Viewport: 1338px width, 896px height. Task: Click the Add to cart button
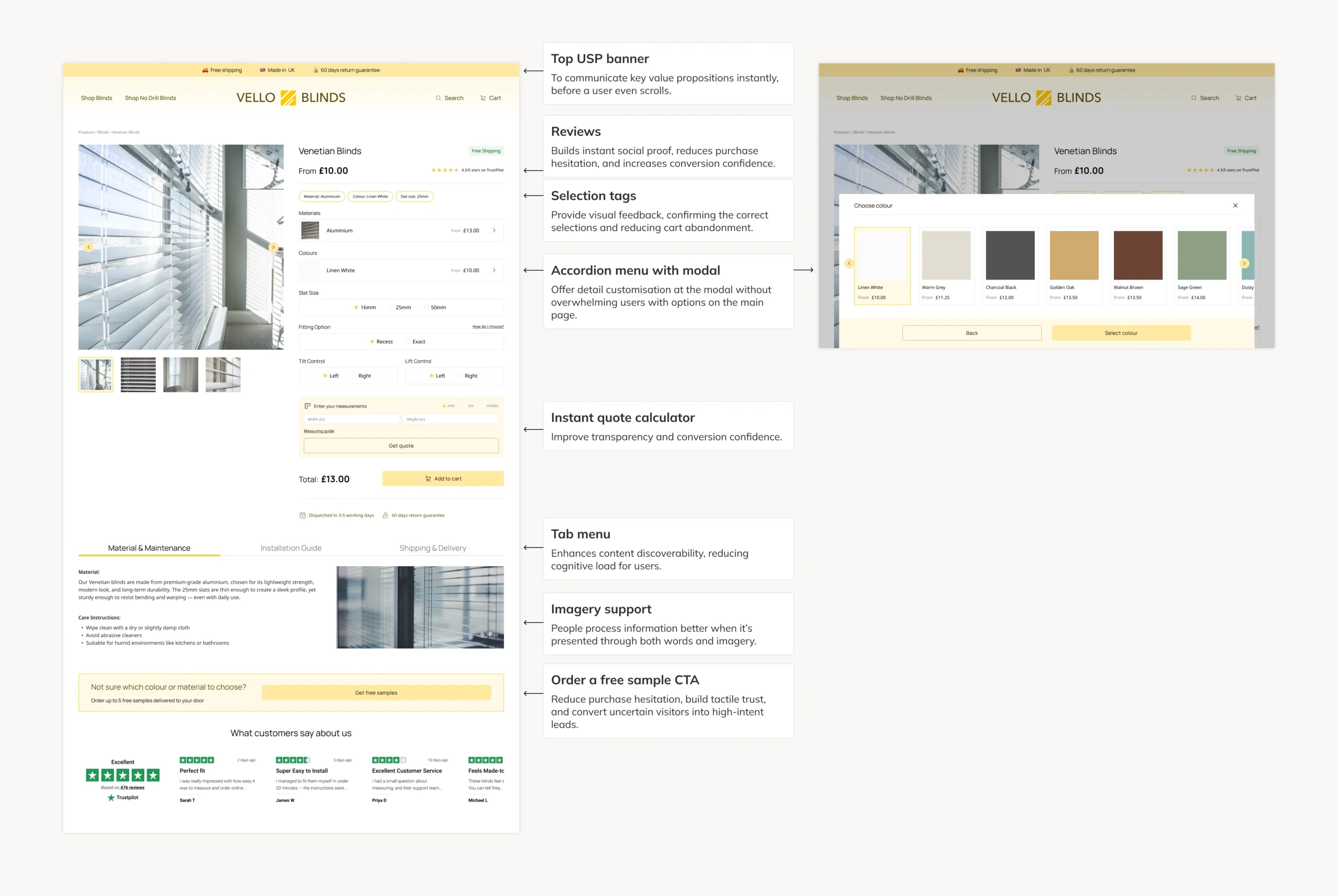coord(443,479)
